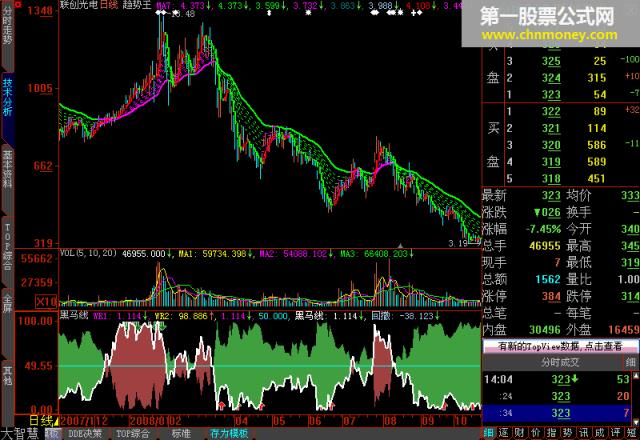Click the buy level 5 price 318
Viewport: 640px width, 440px height.
pyautogui.click(x=551, y=178)
